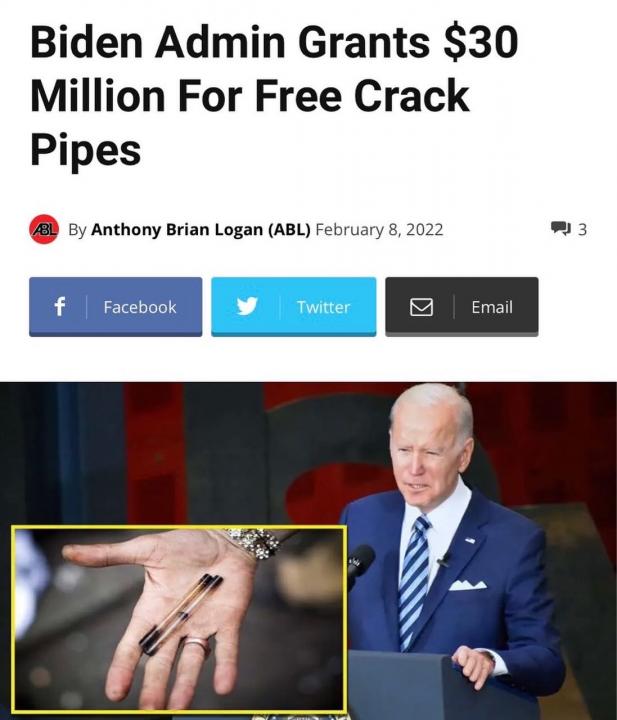The height and width of the screenshot is (720, 617).
Task: Open the red ABL author avatar
Action: (x=44, y=229)
